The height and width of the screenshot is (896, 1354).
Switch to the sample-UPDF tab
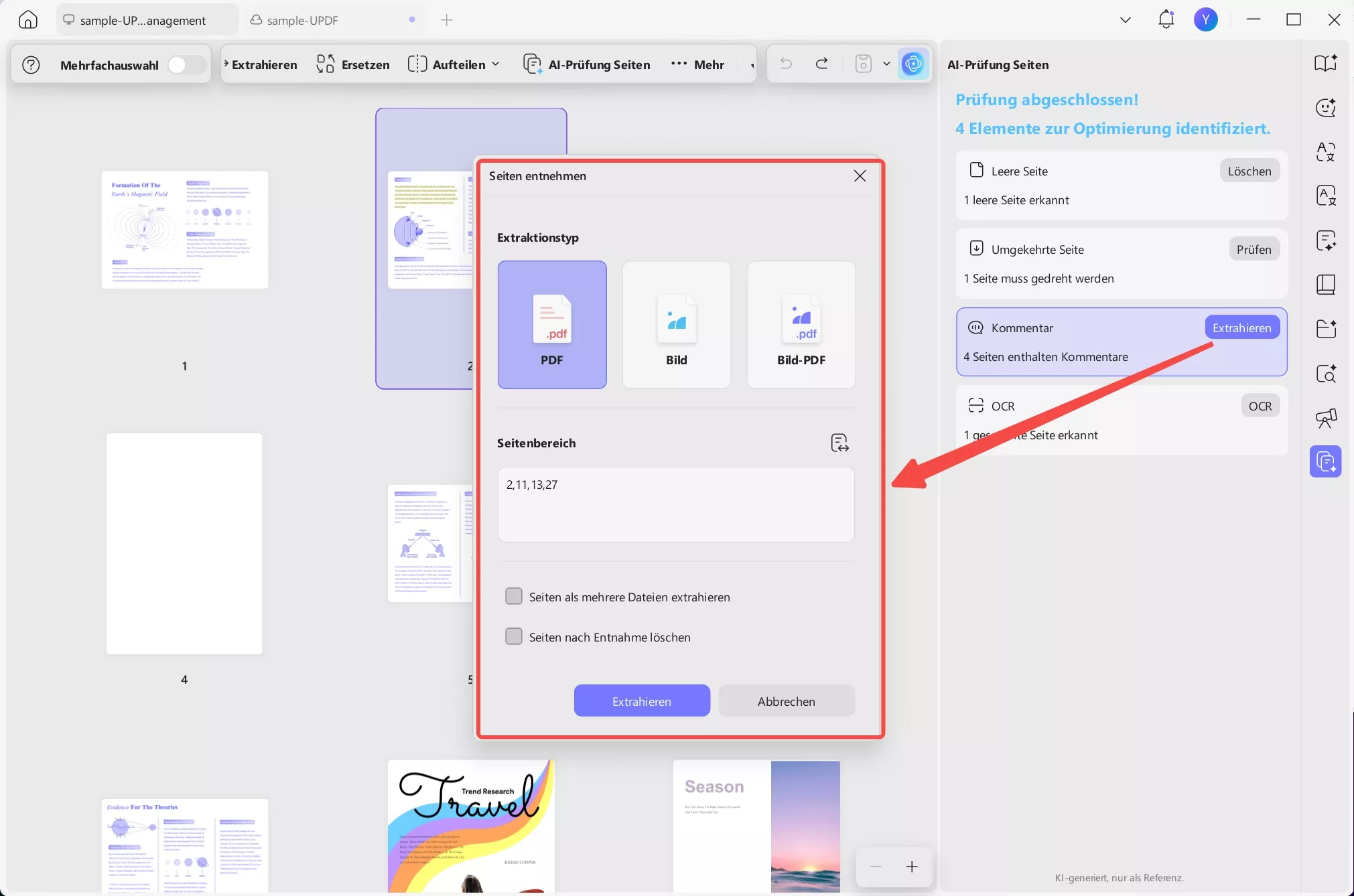(x=303, y=21)
